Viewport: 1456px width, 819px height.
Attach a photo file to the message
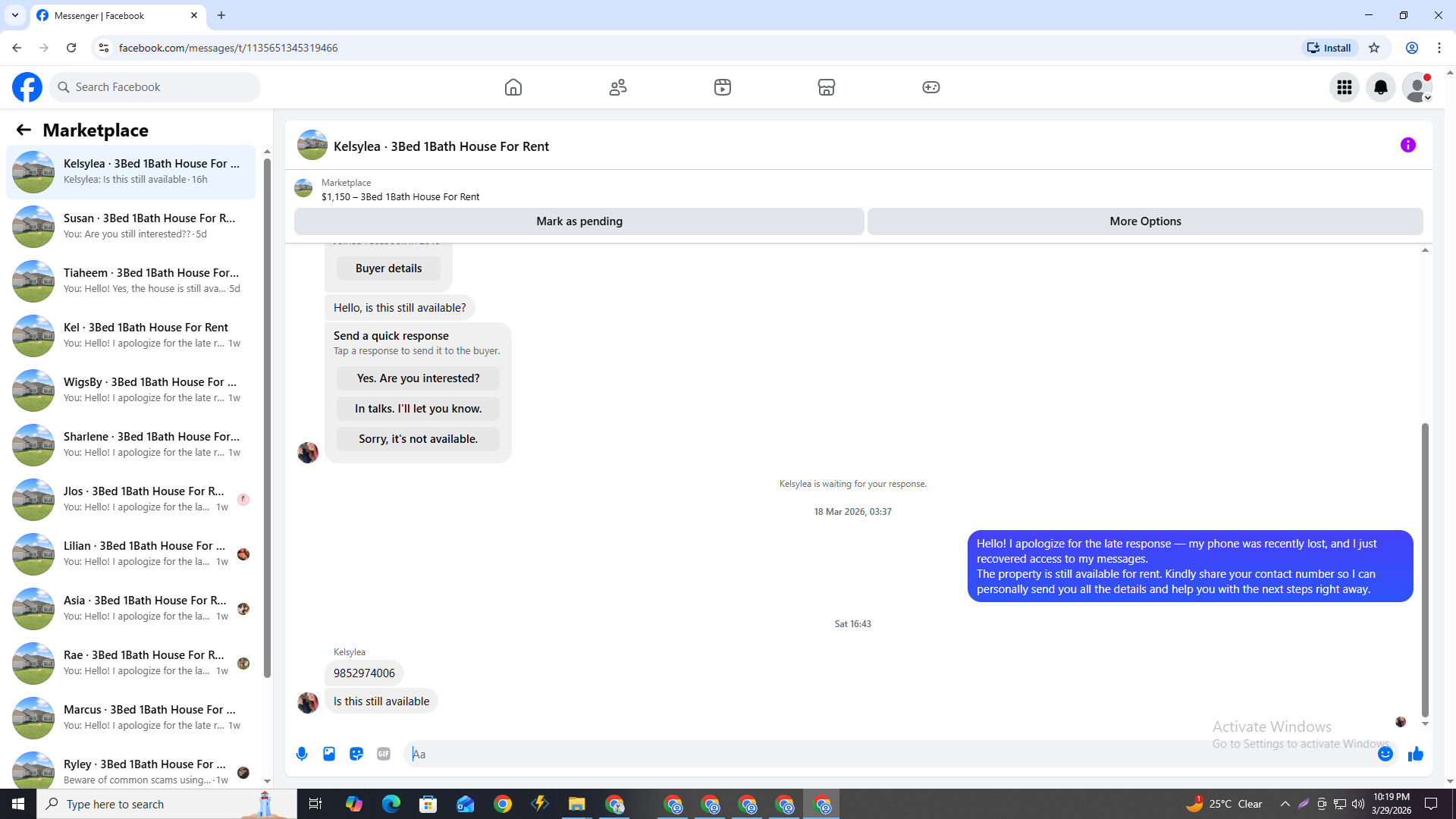coord(329,754)
